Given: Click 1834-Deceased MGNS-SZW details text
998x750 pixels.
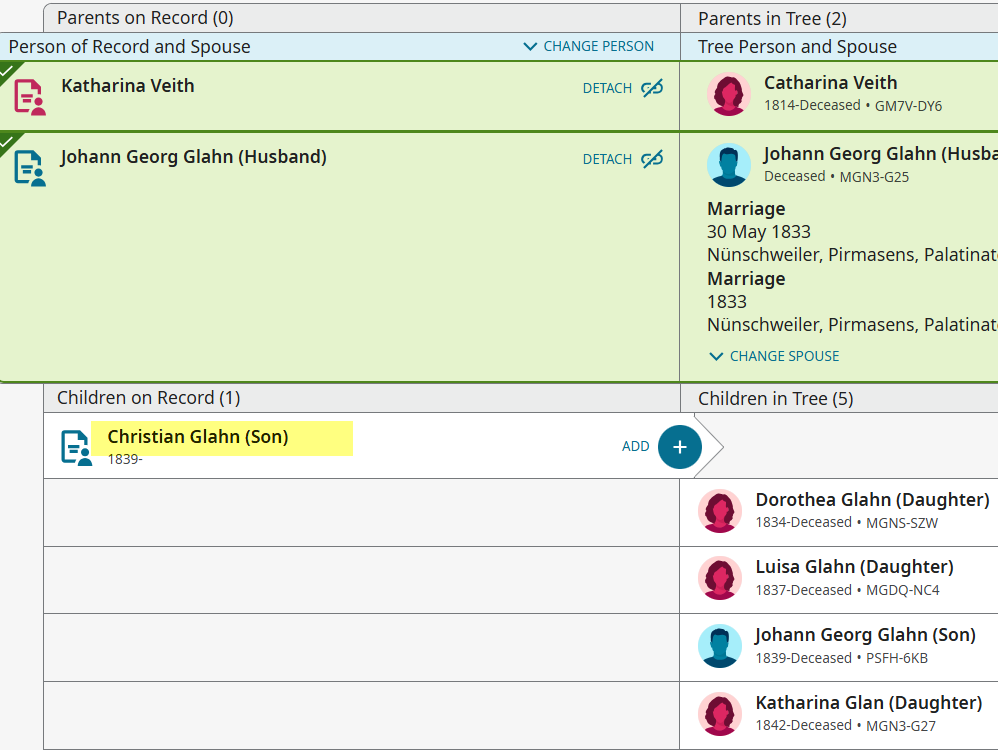Looking at the screenshot, I should click(847, 523).
